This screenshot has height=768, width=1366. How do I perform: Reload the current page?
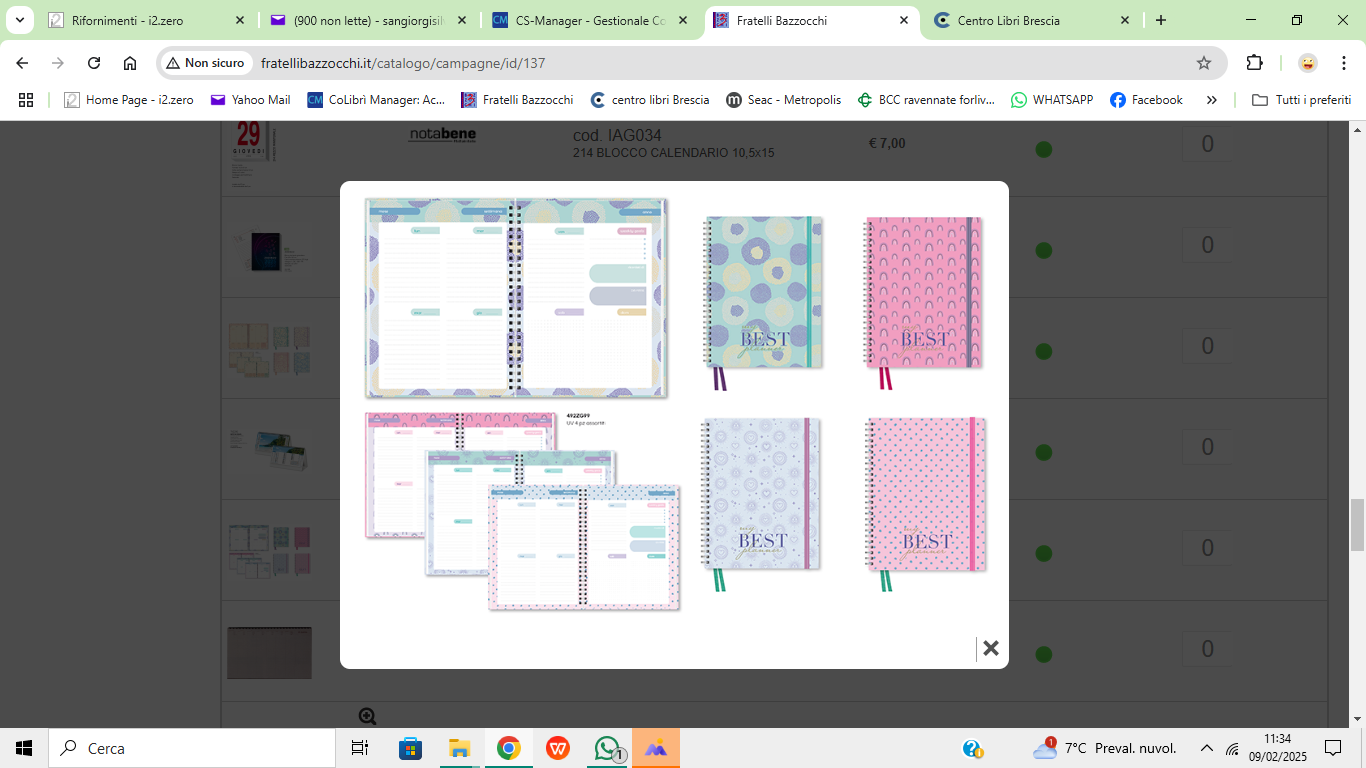coord(94,63)
